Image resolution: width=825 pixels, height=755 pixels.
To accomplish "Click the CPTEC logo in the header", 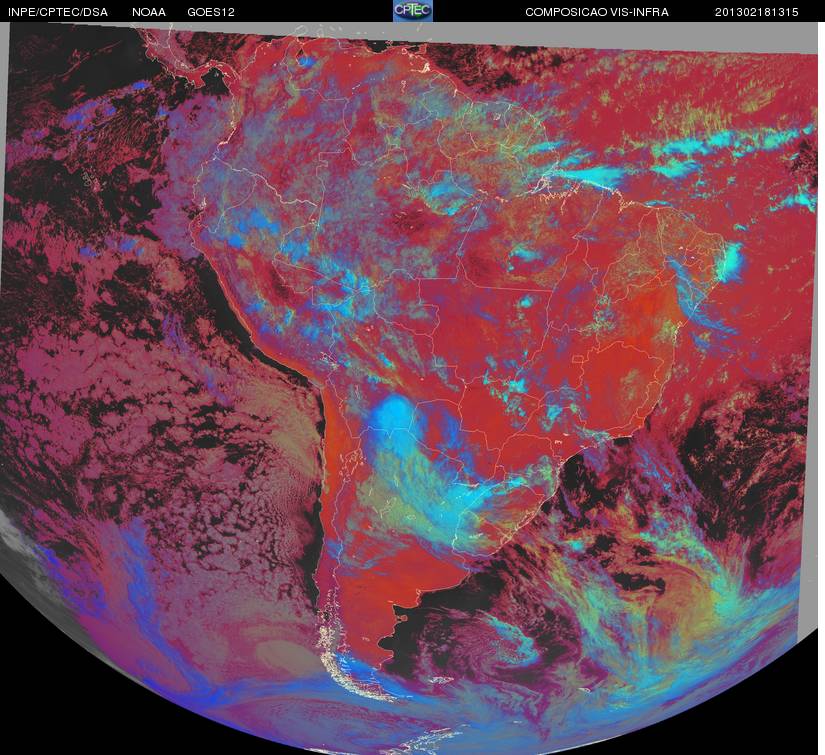I will coord(413,11).
